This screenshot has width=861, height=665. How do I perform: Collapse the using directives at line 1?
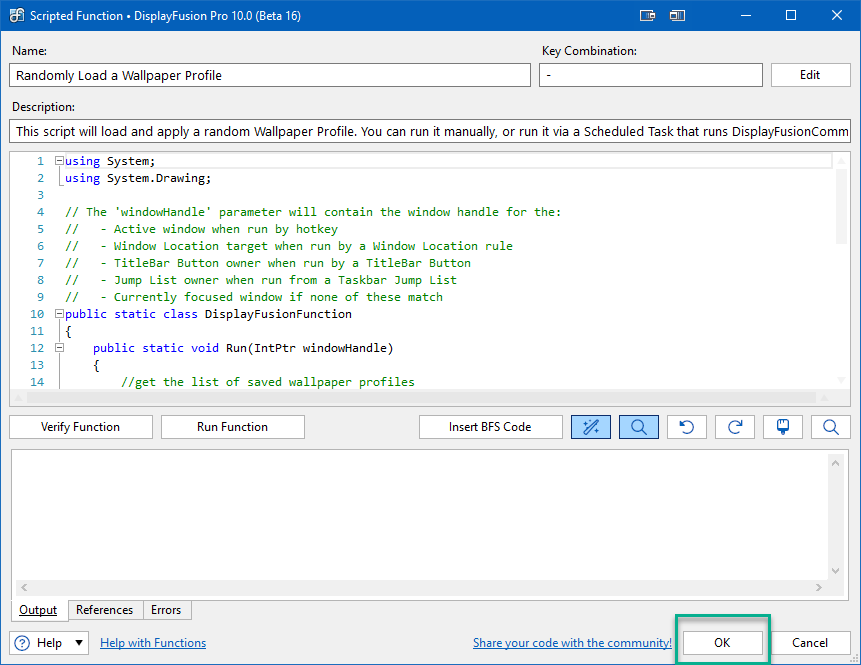click(59, 161)
